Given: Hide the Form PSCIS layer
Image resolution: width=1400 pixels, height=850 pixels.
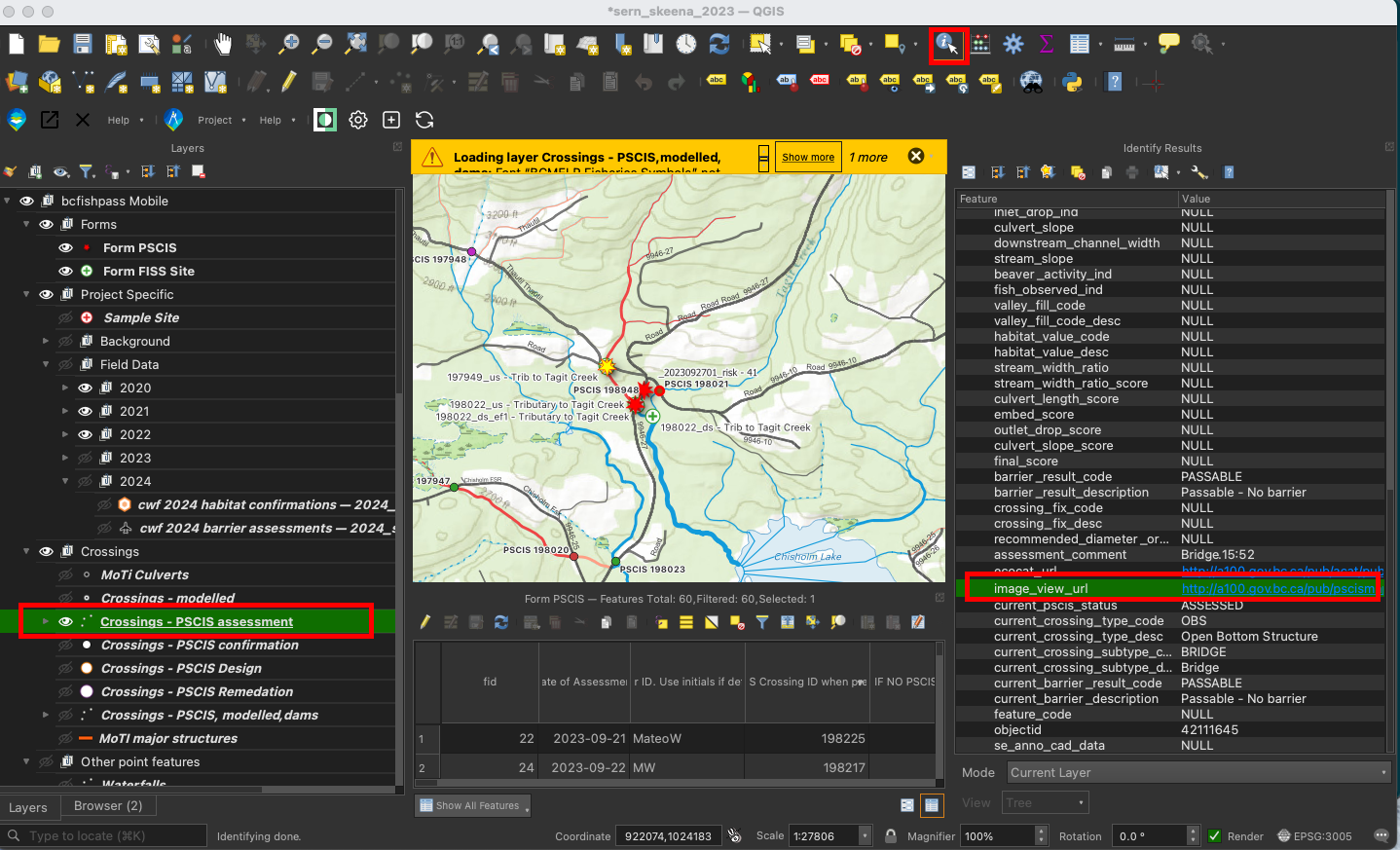Looking at the screenshot, I should click(65, 247).
